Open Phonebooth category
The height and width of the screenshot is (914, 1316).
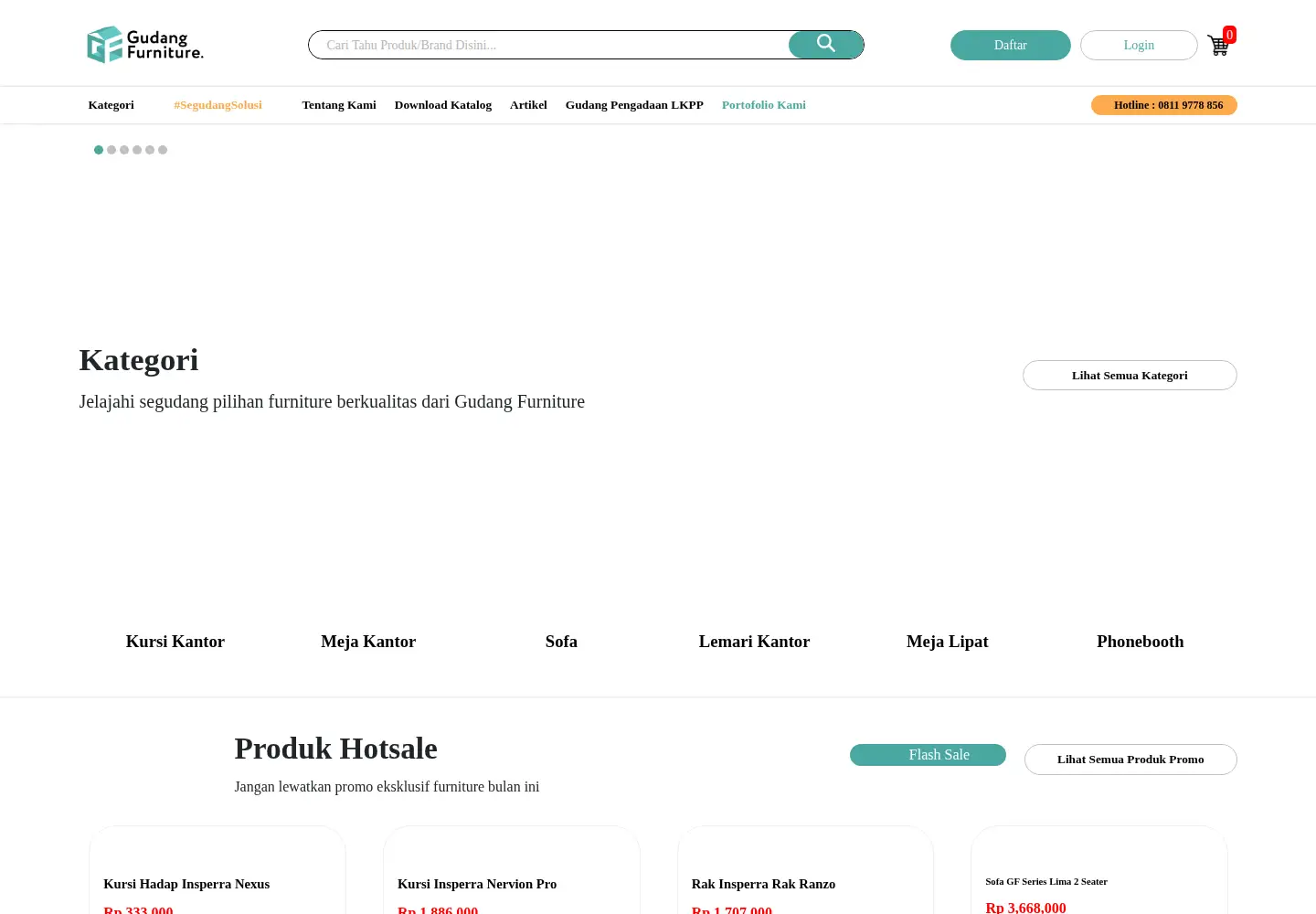point(1141,642)
